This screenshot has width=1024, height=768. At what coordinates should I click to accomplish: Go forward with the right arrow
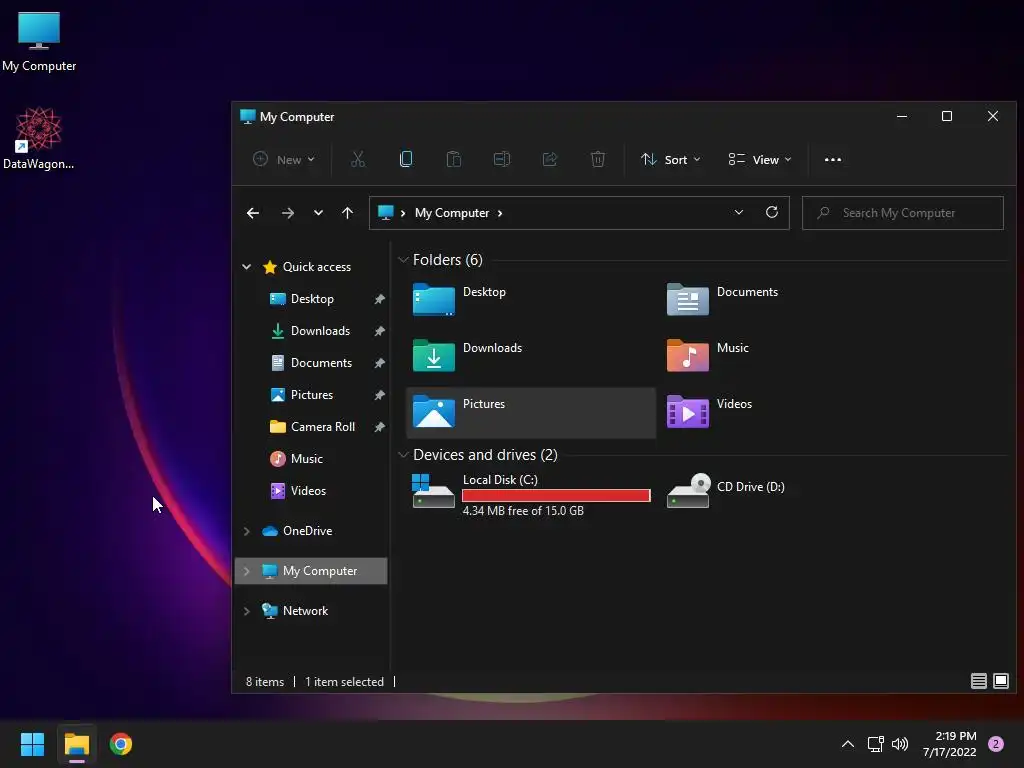coord(287,213)
